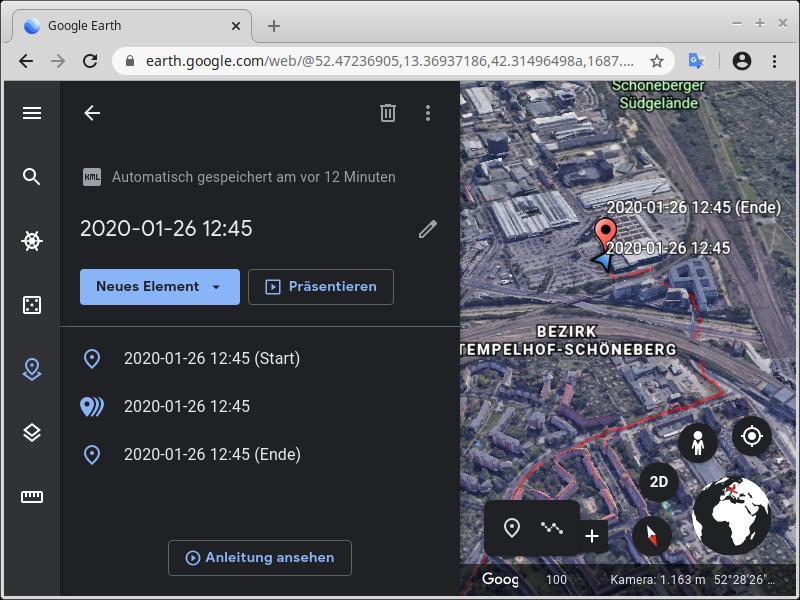800x600 pixels.
Task: Select the 2020-01-26 12:45 (Ende) list item
Action: [212, 454]
